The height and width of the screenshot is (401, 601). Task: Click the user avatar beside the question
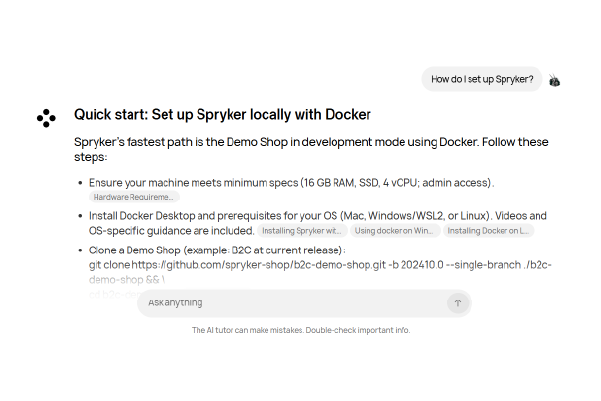[554, 80]
